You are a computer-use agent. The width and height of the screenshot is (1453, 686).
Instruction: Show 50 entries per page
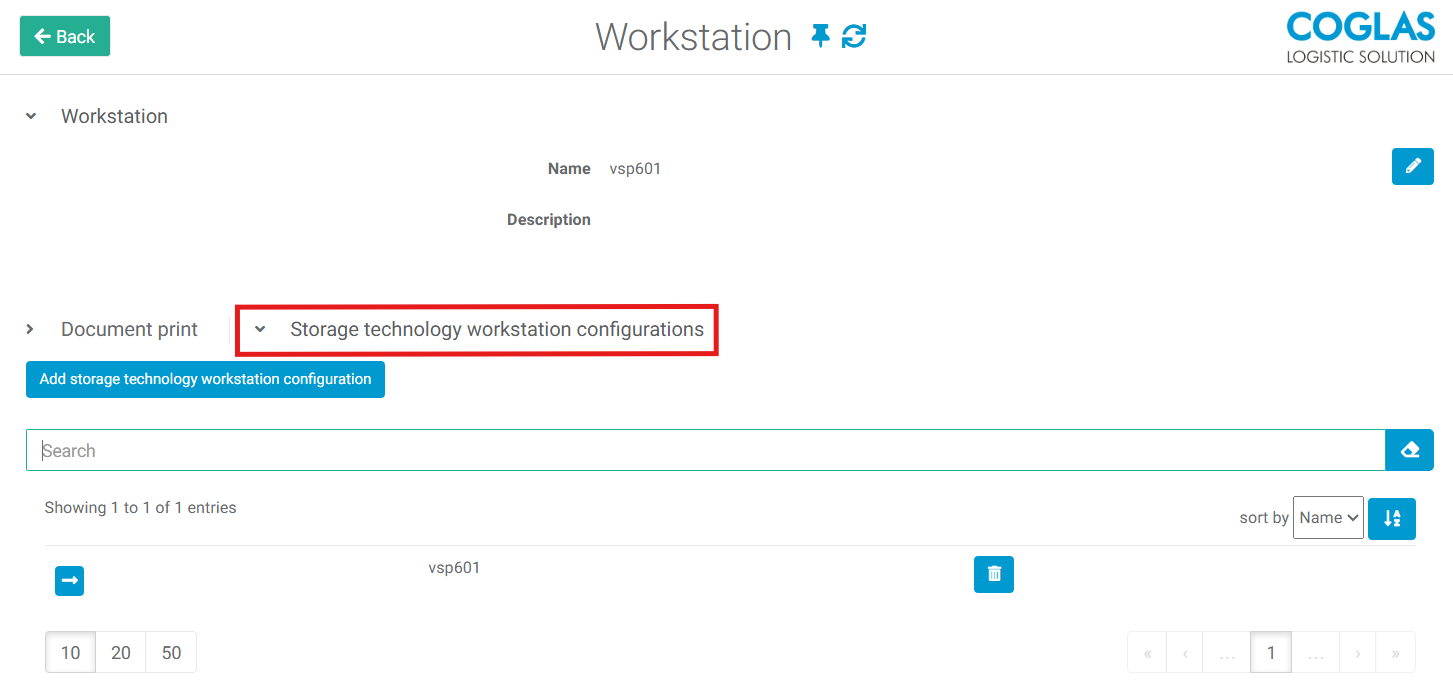click(x=171, y=652)
